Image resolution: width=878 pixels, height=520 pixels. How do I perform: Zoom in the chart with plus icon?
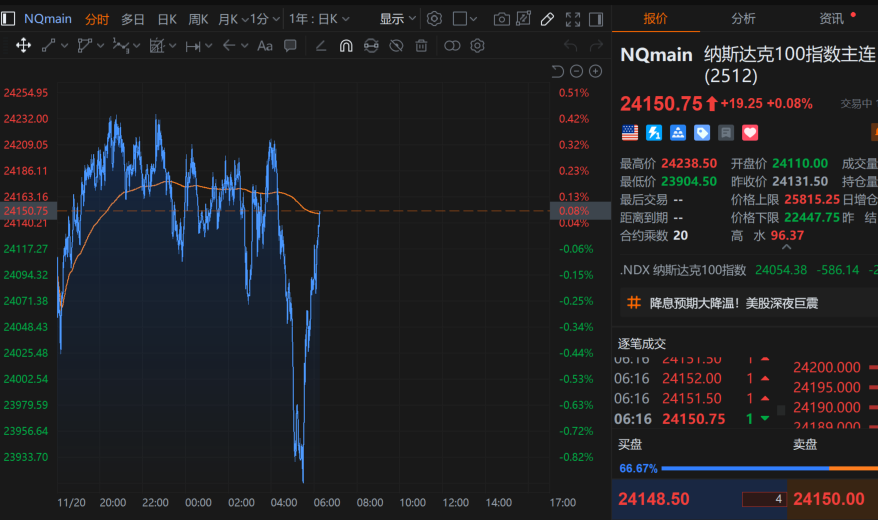point(596,71)
